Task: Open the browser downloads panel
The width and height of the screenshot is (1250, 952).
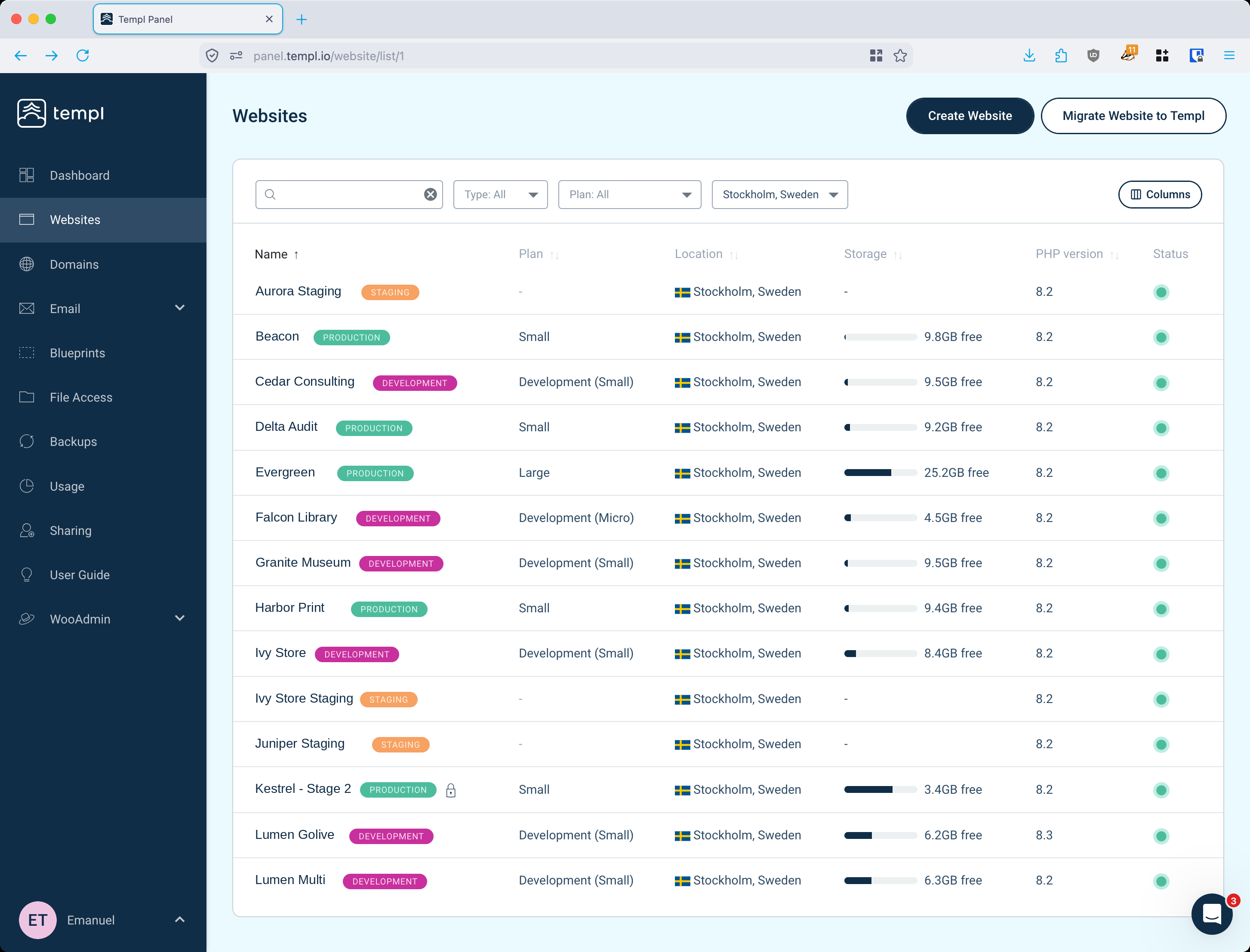Action: [x=1029, y=55]
